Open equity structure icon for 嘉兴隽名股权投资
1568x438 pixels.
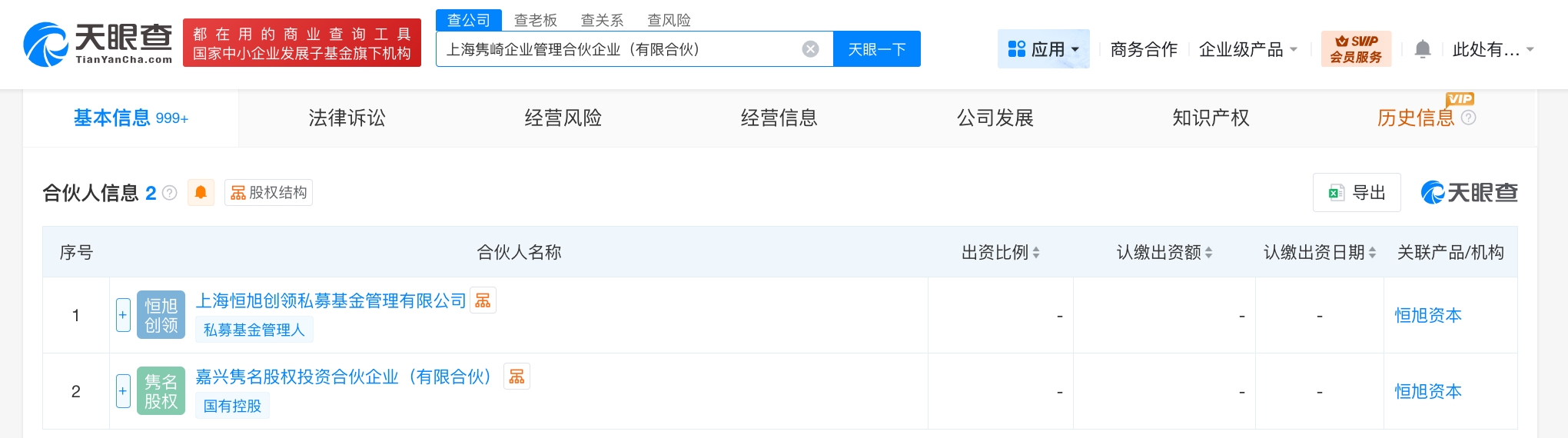(x=517, y=377)
